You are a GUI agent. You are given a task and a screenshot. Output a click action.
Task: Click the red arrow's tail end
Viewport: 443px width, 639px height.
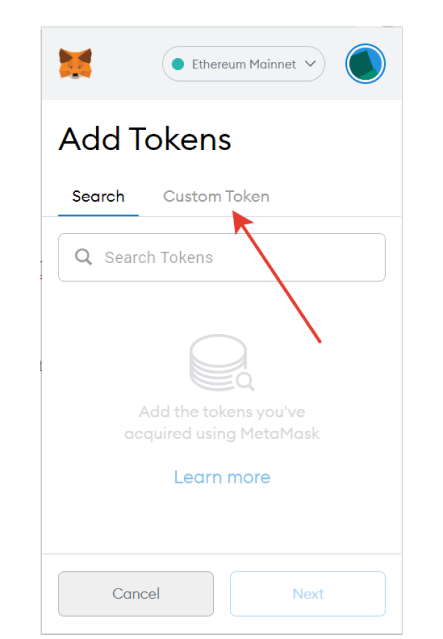(x=320, y=342)
